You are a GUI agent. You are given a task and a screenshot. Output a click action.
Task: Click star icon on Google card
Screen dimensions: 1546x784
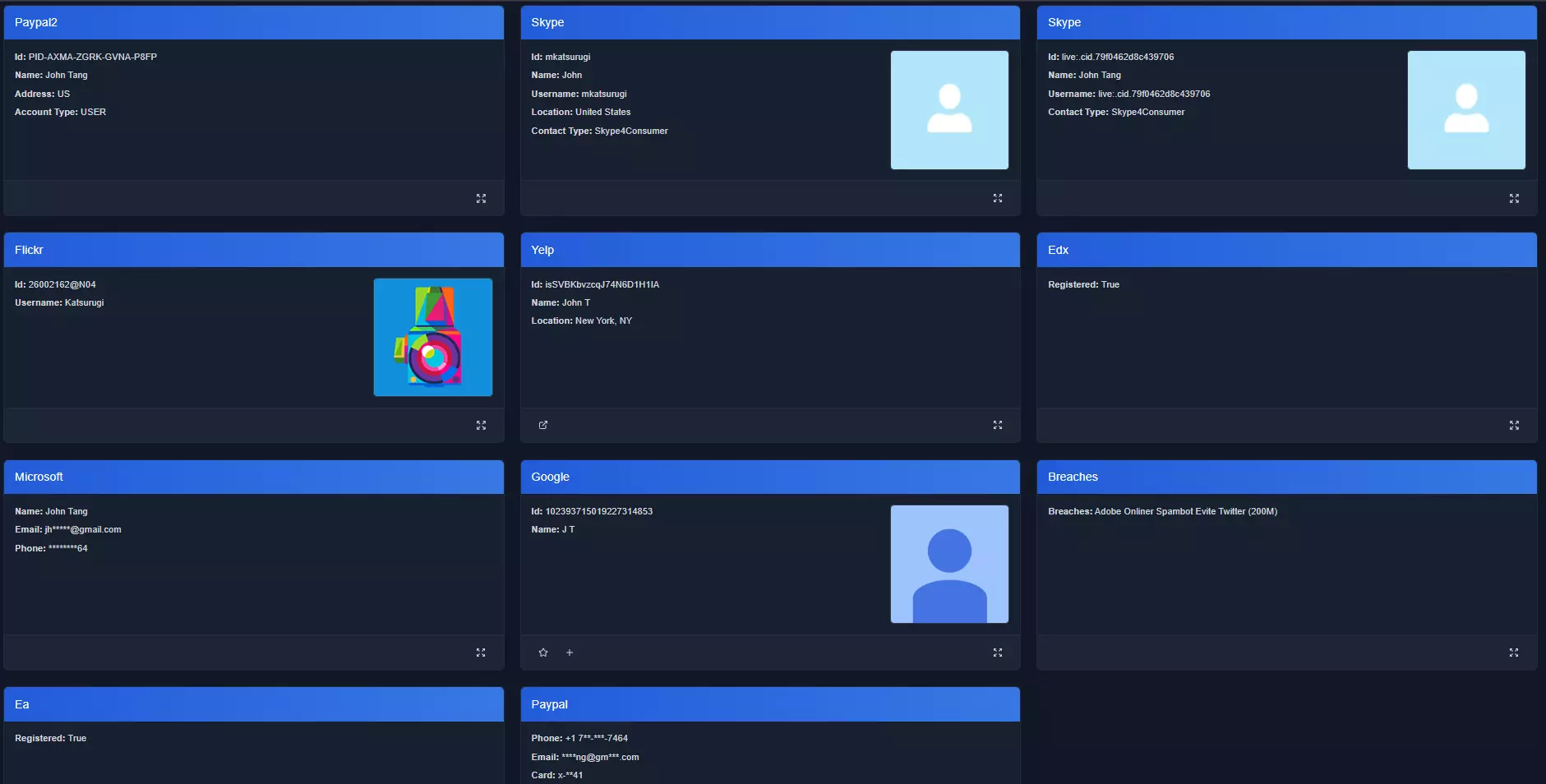tap(543, 653)
